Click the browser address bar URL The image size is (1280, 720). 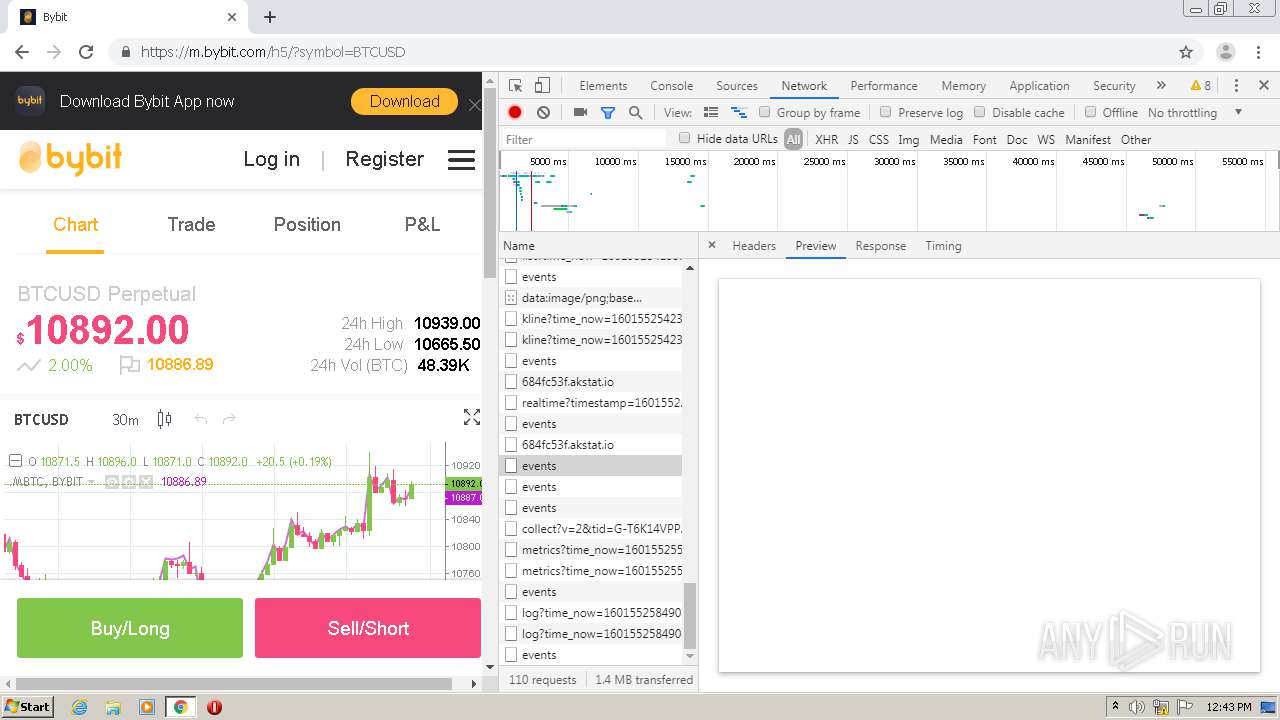(x=273, y=52)
